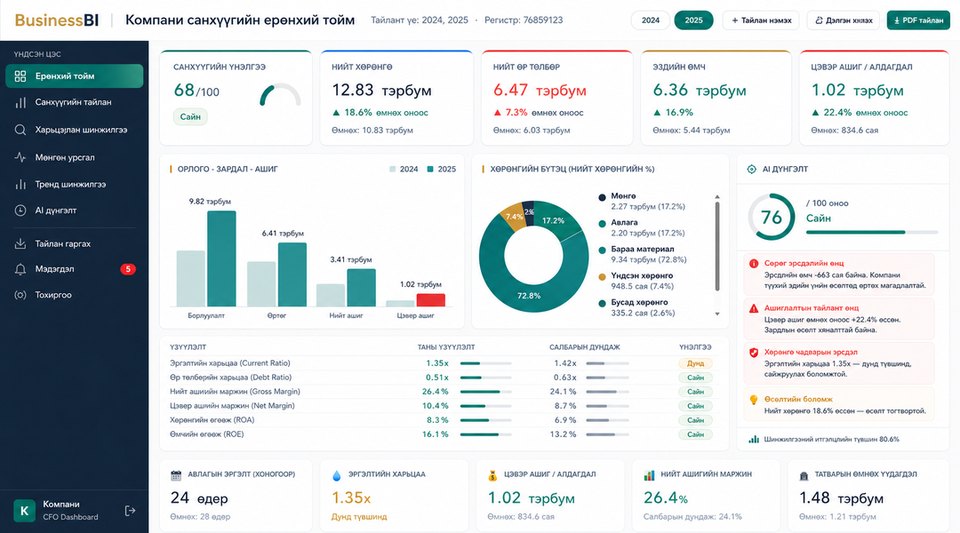
Task: Click the red alert icon on Сөрөг эрсдэлийн өнц
Action: pos(754,263)
